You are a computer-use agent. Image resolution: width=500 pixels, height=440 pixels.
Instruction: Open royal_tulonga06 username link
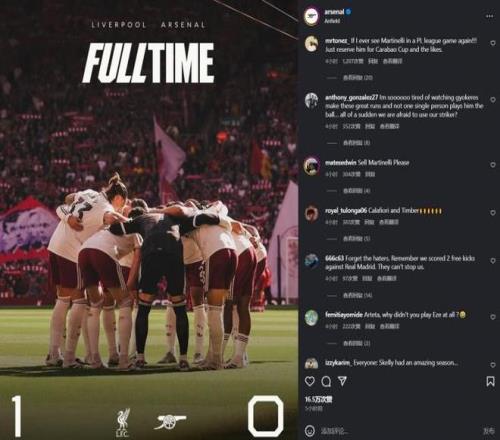click(346, 211)
